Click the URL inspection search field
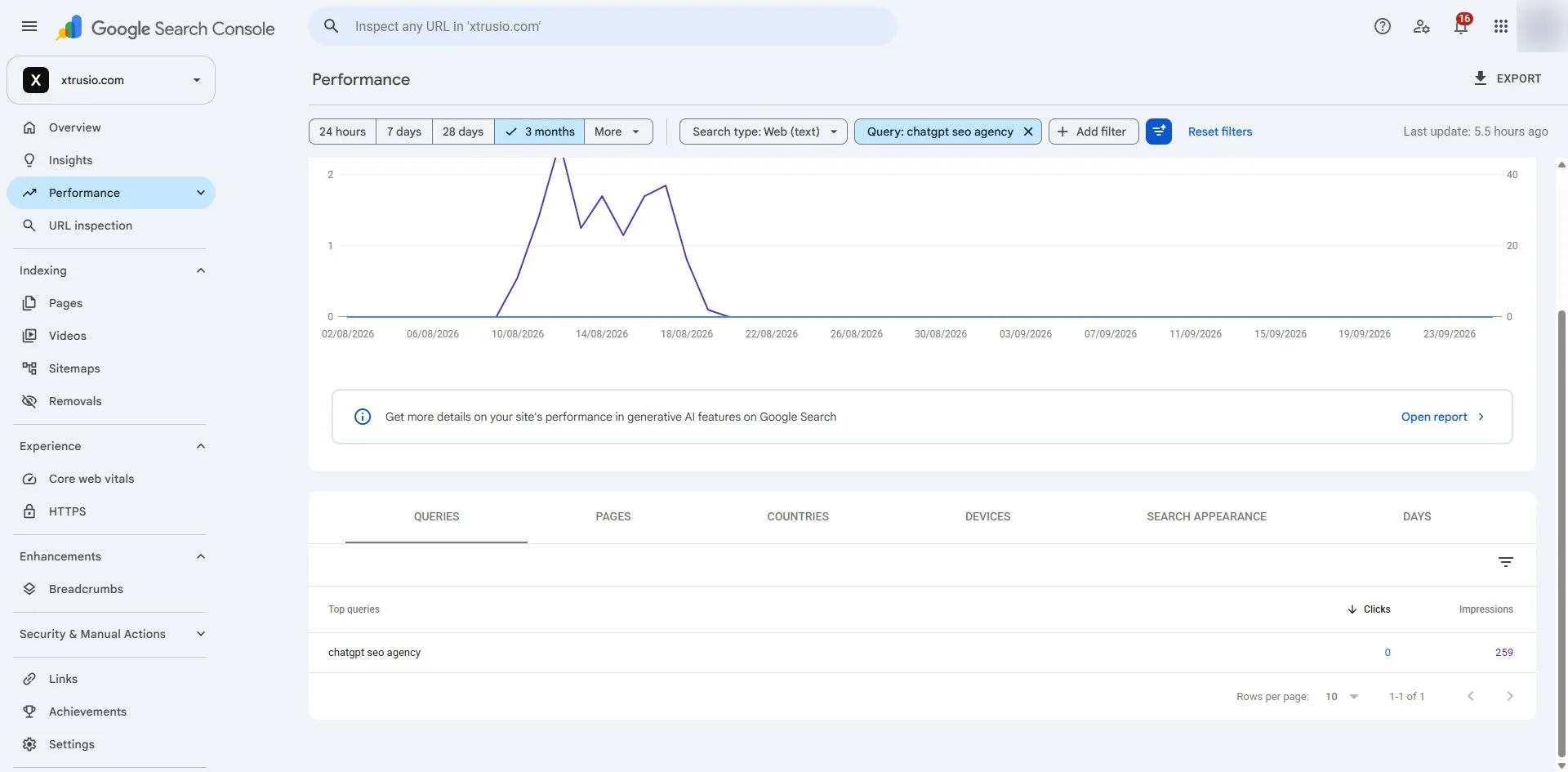 (603, 26)
